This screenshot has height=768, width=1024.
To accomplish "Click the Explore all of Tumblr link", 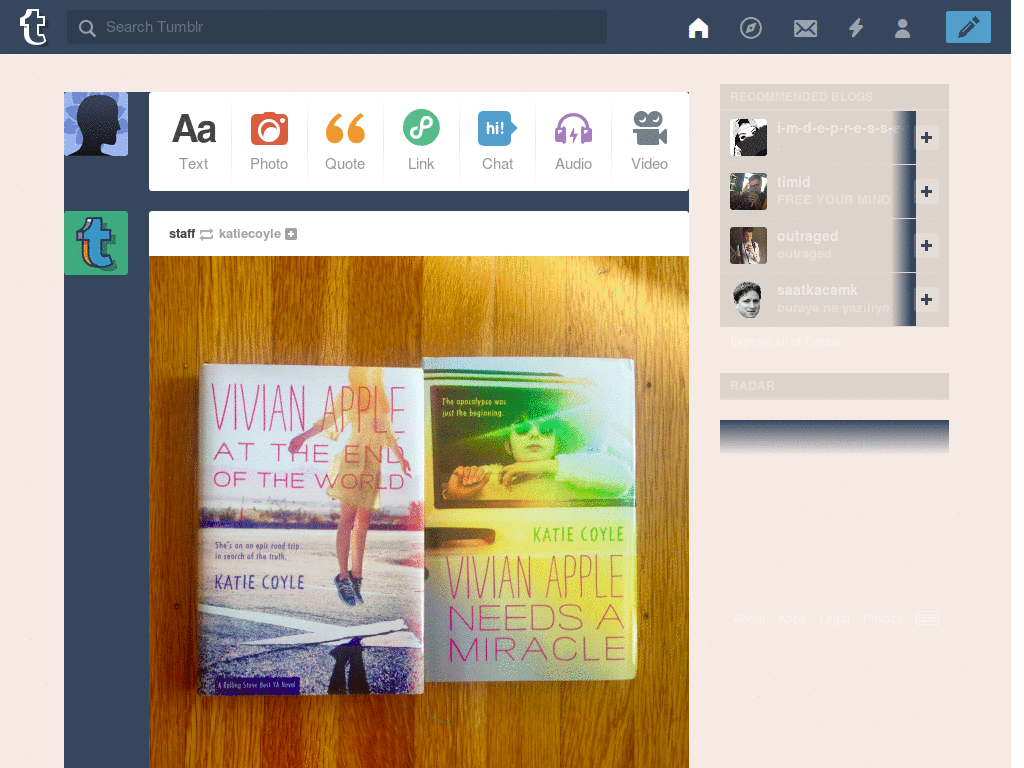I will [786, 342].
